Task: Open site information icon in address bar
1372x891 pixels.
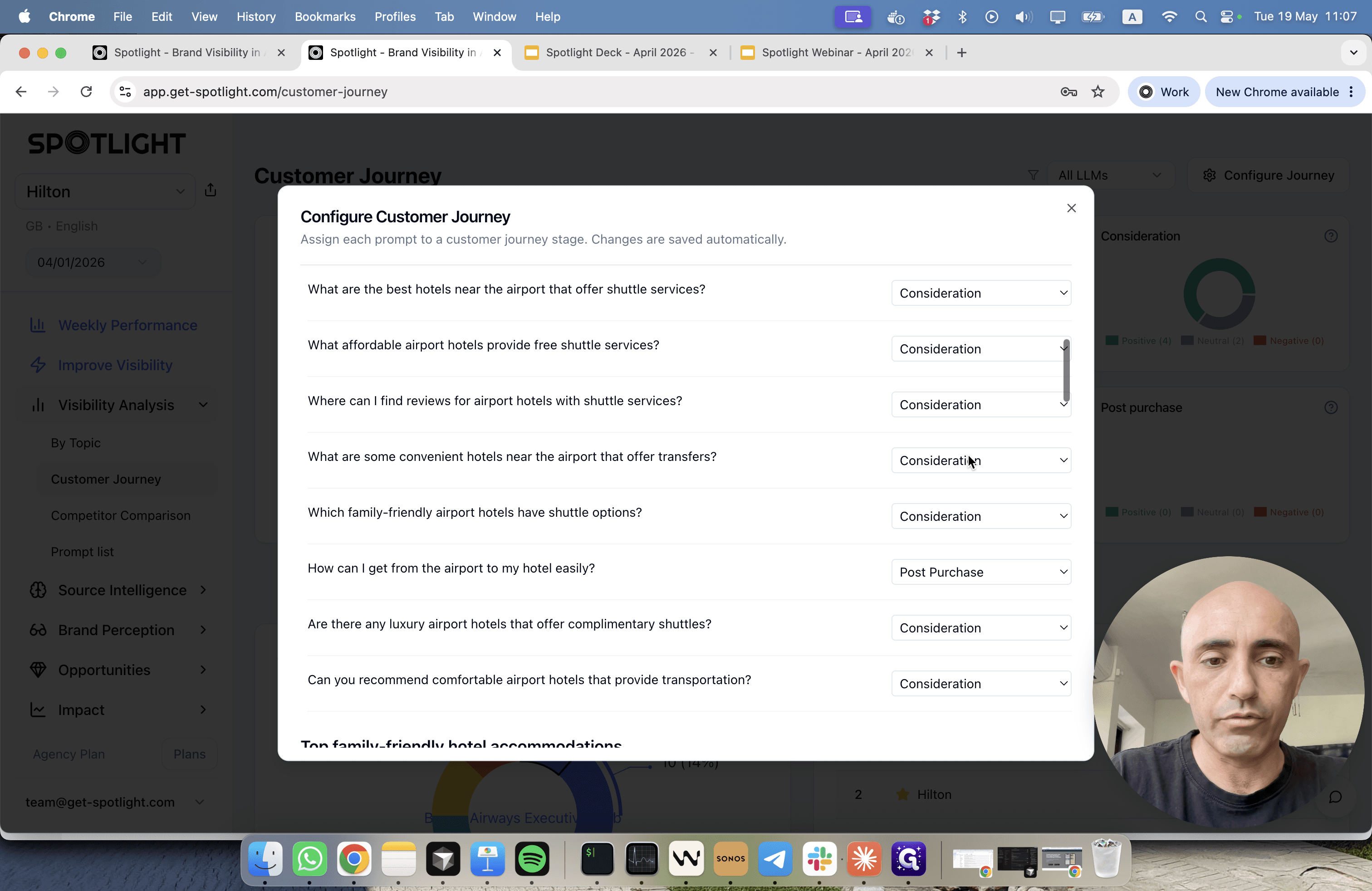Action: coord(125,92)
